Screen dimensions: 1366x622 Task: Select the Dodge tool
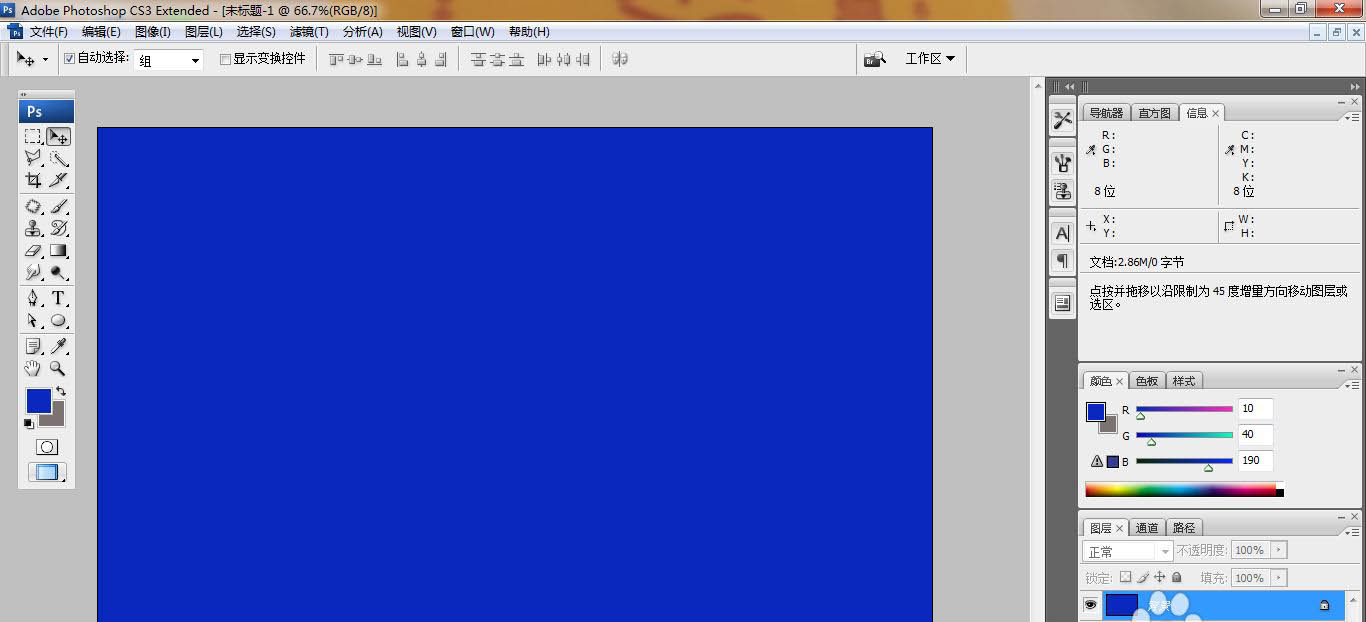coord(59,273)
